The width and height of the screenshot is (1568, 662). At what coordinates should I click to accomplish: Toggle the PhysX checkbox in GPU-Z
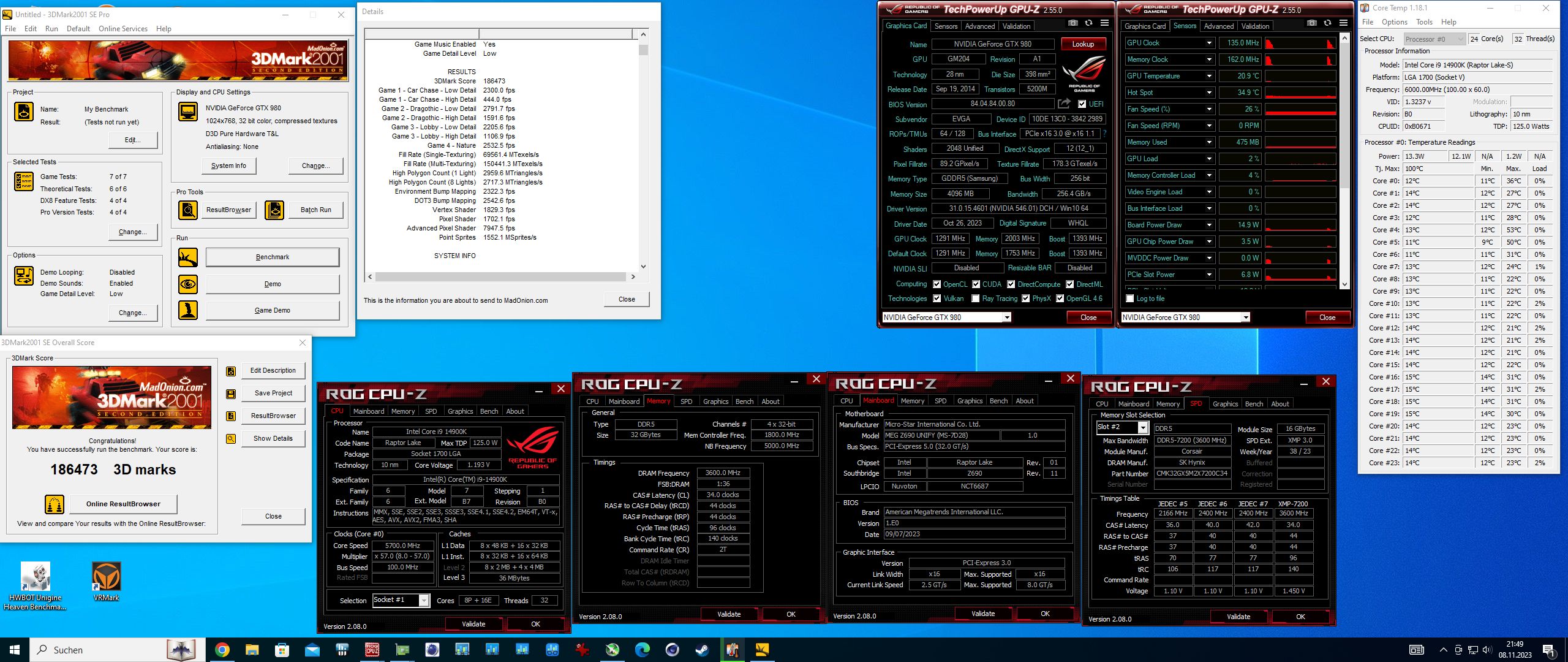click(1025, 299)
